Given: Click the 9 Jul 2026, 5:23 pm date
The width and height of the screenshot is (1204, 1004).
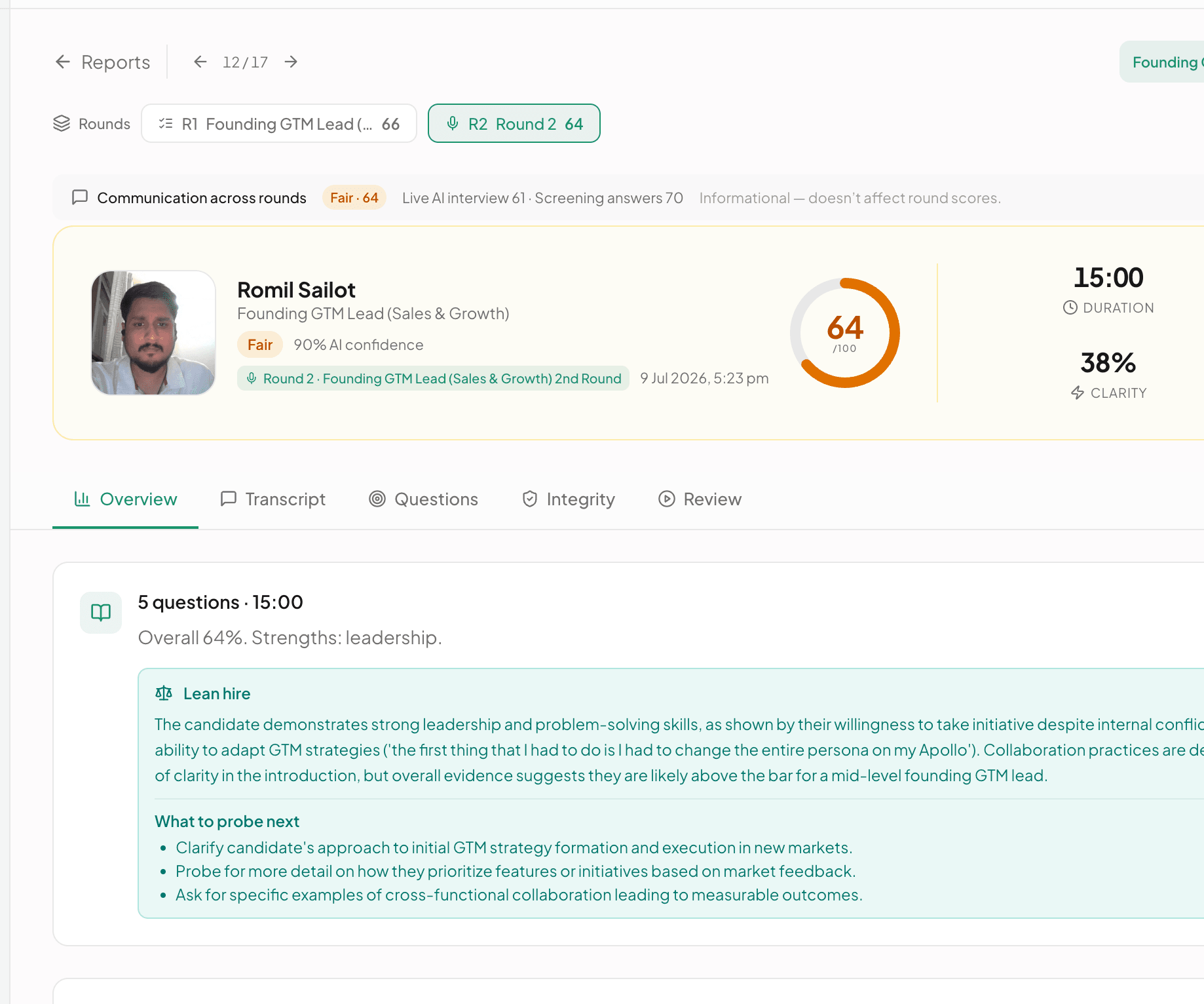Looking at the screenshot, I should [704, 378].
